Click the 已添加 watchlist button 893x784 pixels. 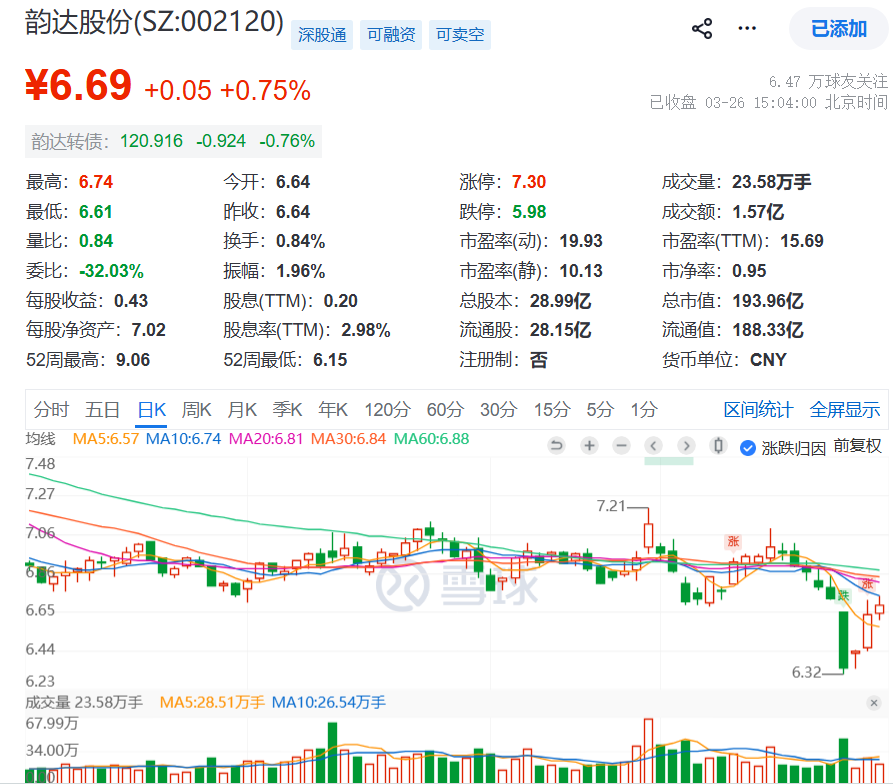[838, 28]
